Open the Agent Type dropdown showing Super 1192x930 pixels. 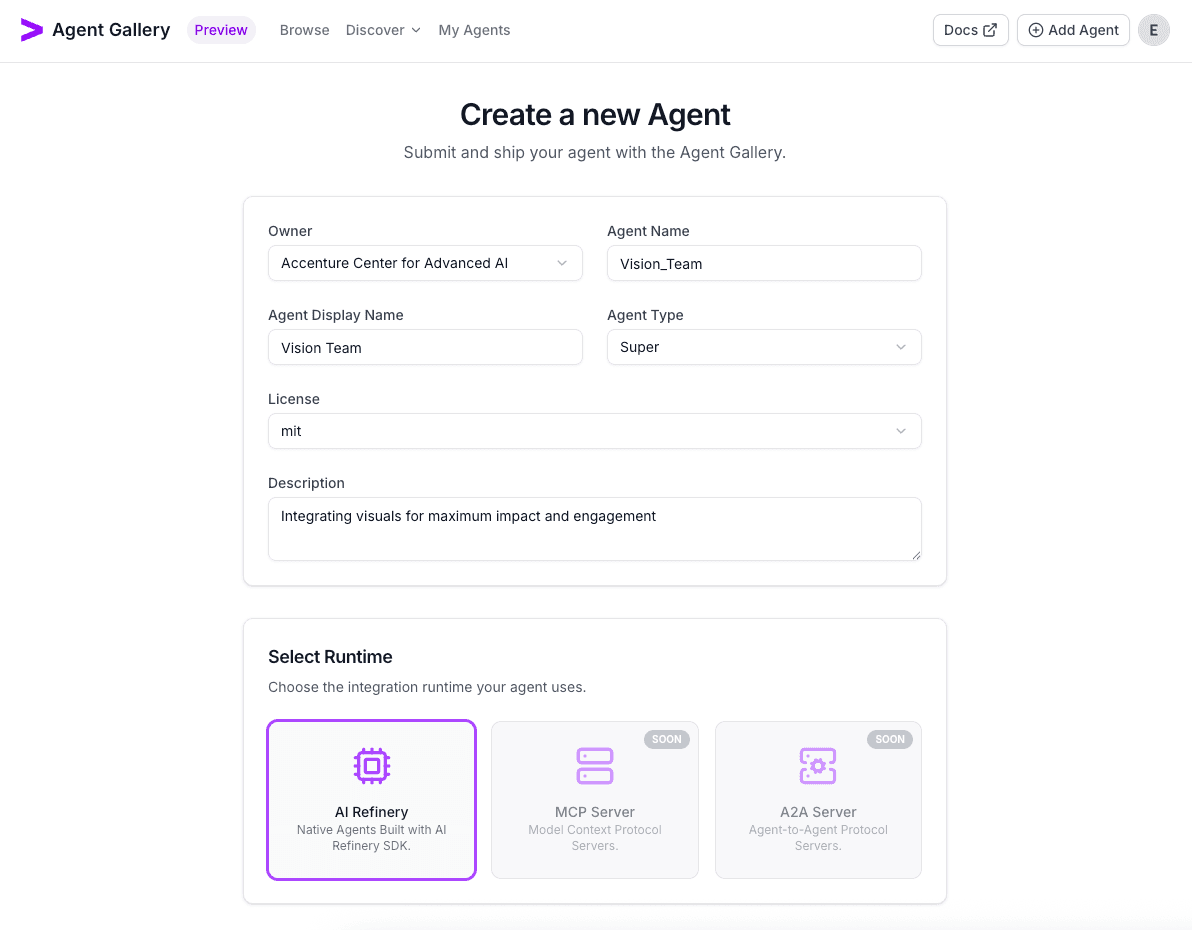(763, 347)
